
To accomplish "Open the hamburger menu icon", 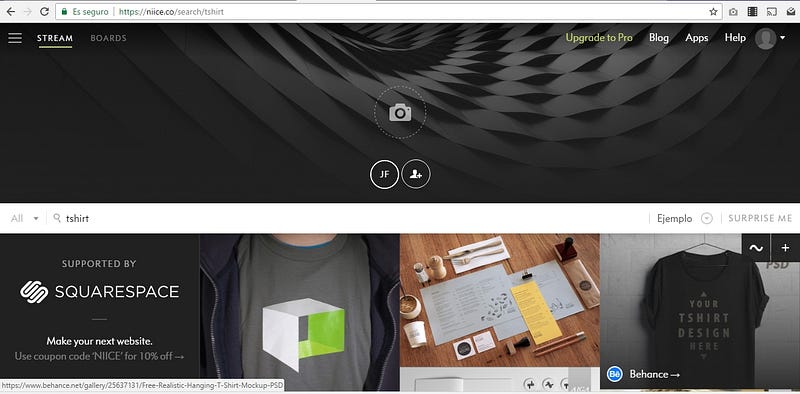I will click(15, 38).
